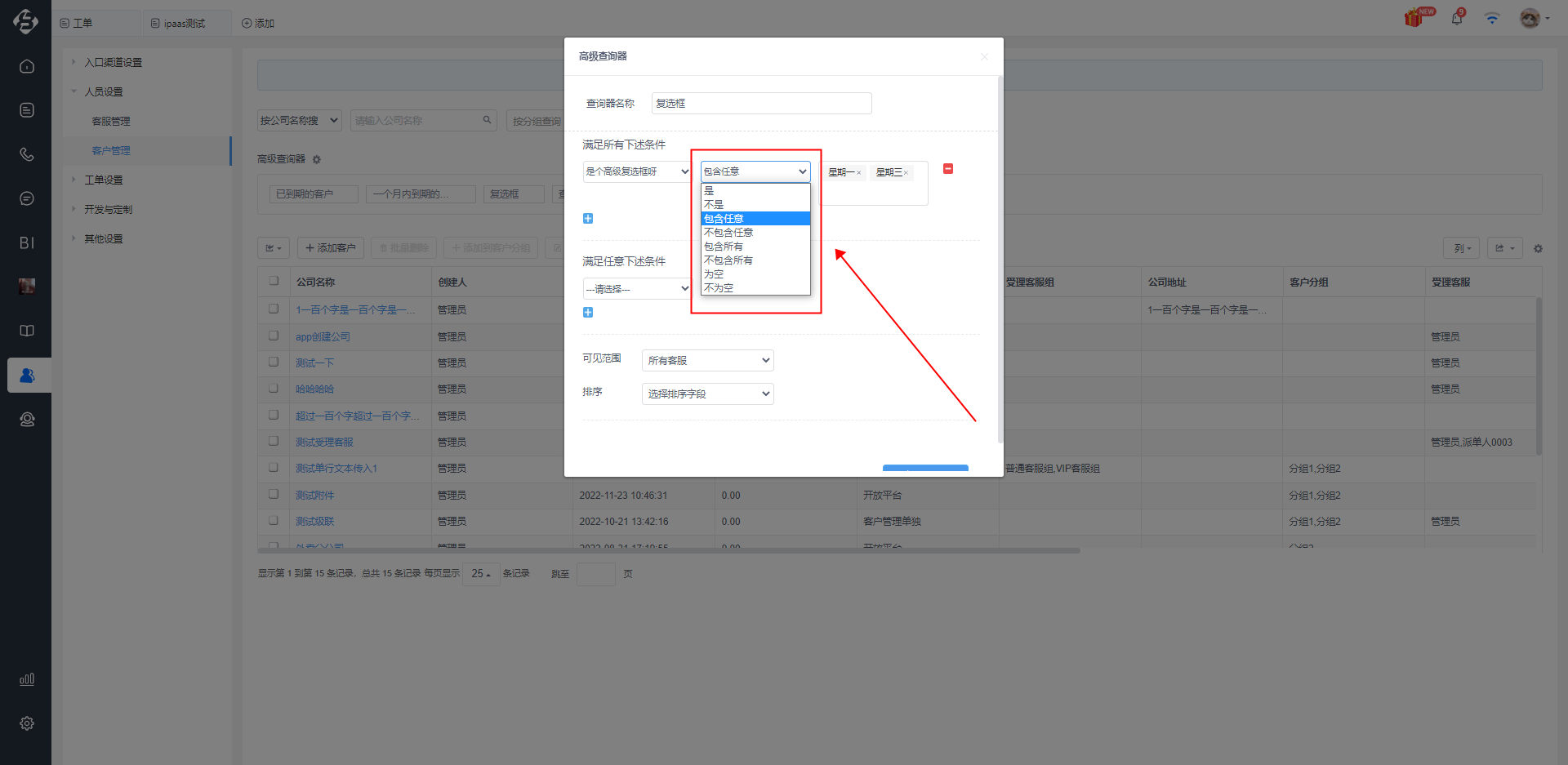Open the settings gear in the sidebar

[26, 723]
